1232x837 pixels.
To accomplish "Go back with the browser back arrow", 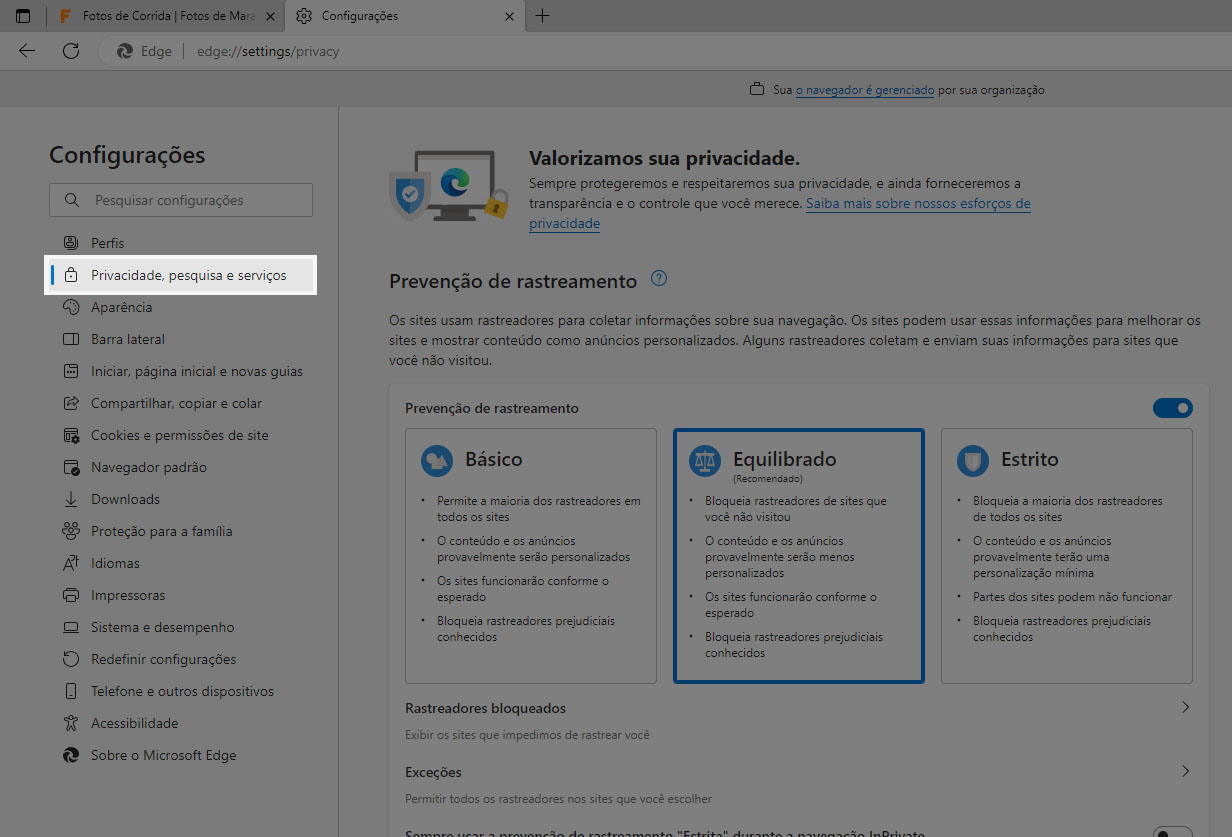I will [x=27, y=51].
